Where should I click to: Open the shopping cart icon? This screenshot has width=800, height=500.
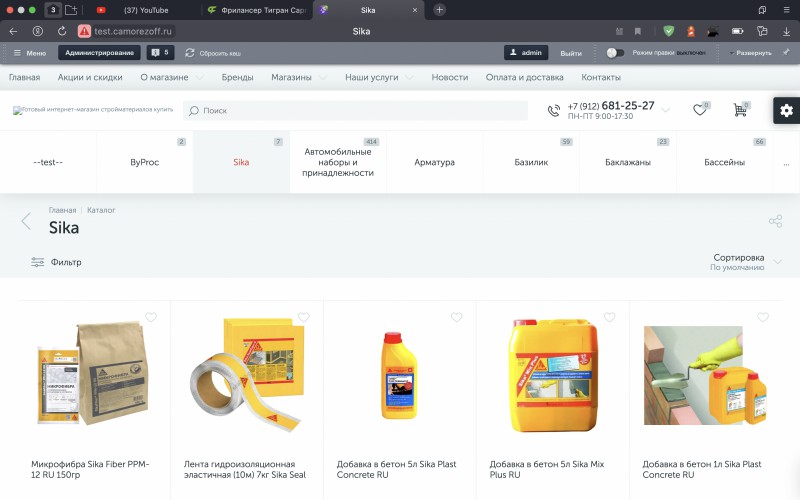point(740,110)
